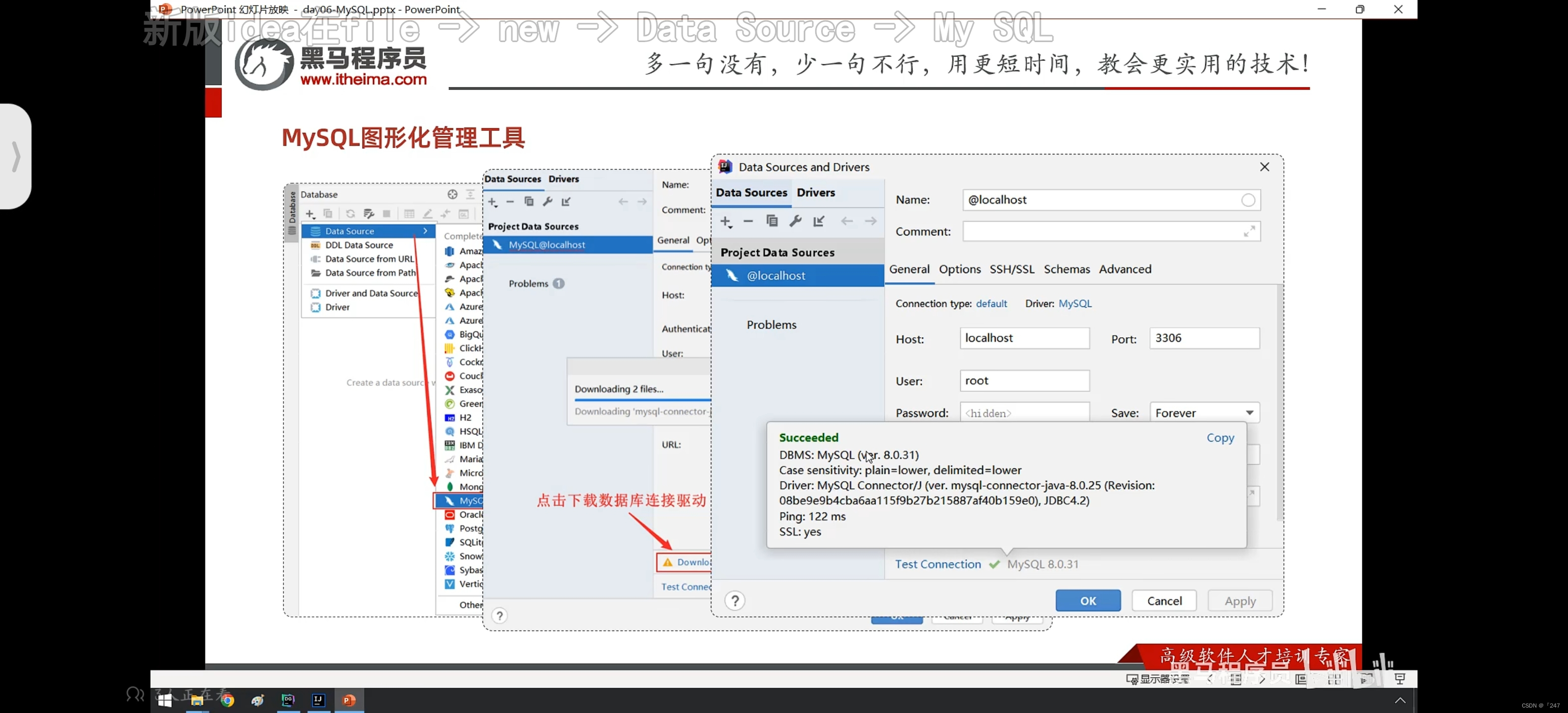Screen dimensions: 1568x713
Task: Click the duplicate icon in Database panel toolbar
Action: 328,214
